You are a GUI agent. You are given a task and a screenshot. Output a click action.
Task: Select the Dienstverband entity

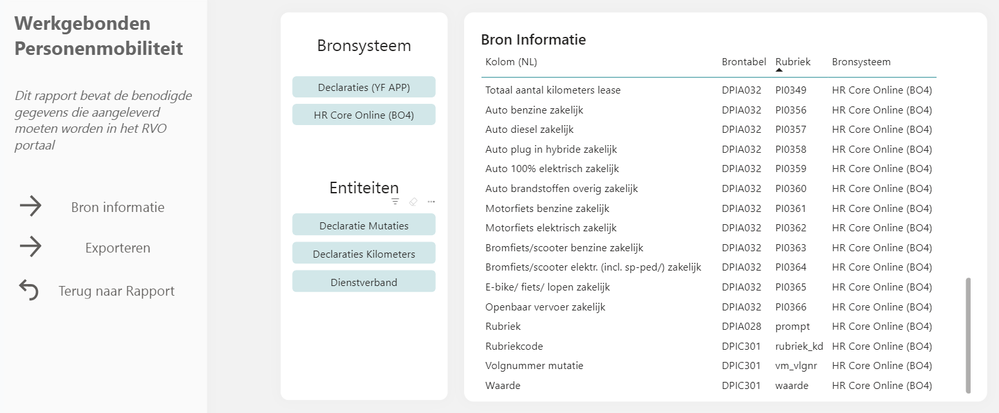364,282
